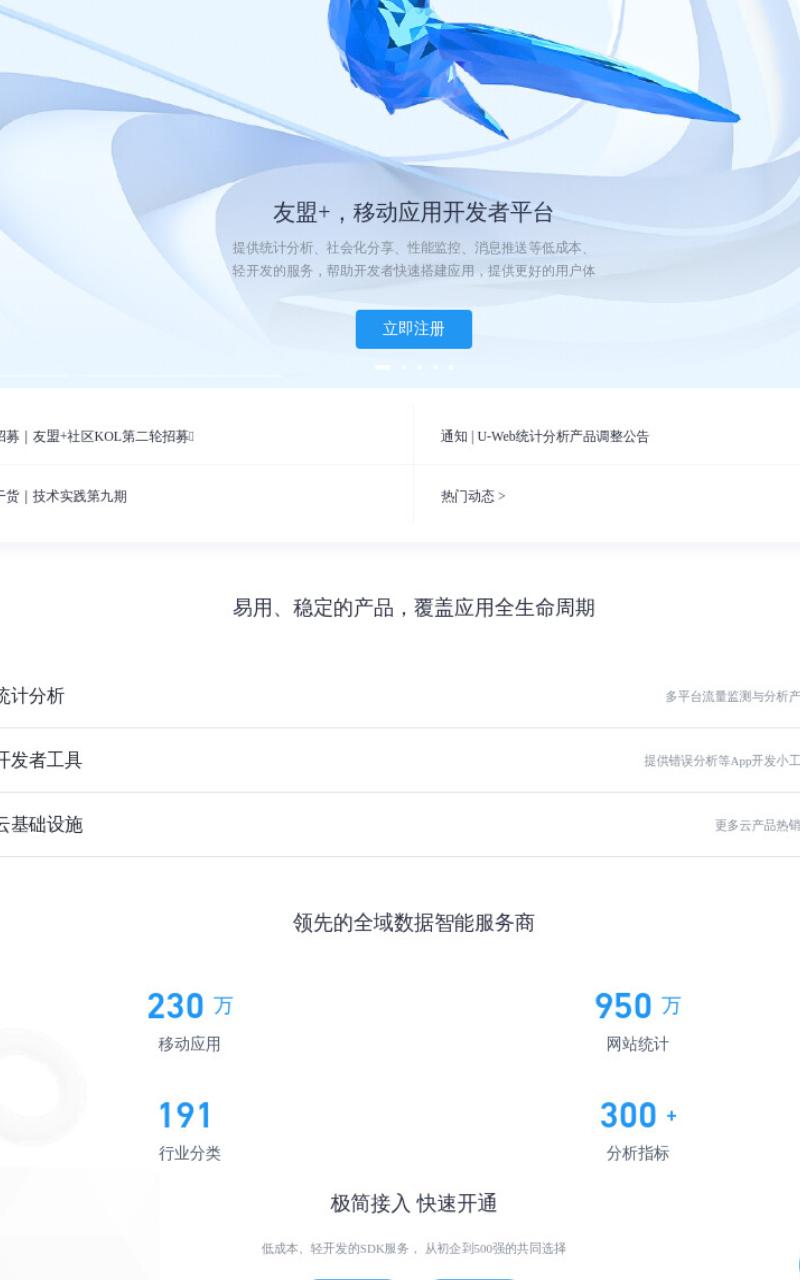Click the 300 + statistic number
The height and width of the screenshot is (1280, 800).
[x=638, y=1115]
